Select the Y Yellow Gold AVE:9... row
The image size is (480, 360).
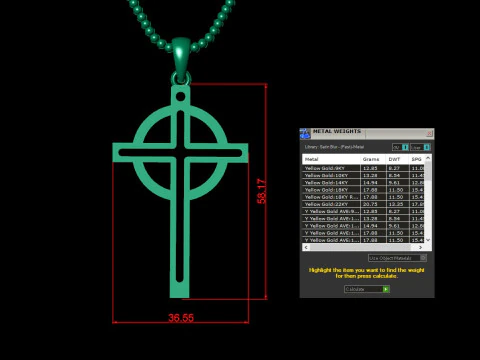363,211
